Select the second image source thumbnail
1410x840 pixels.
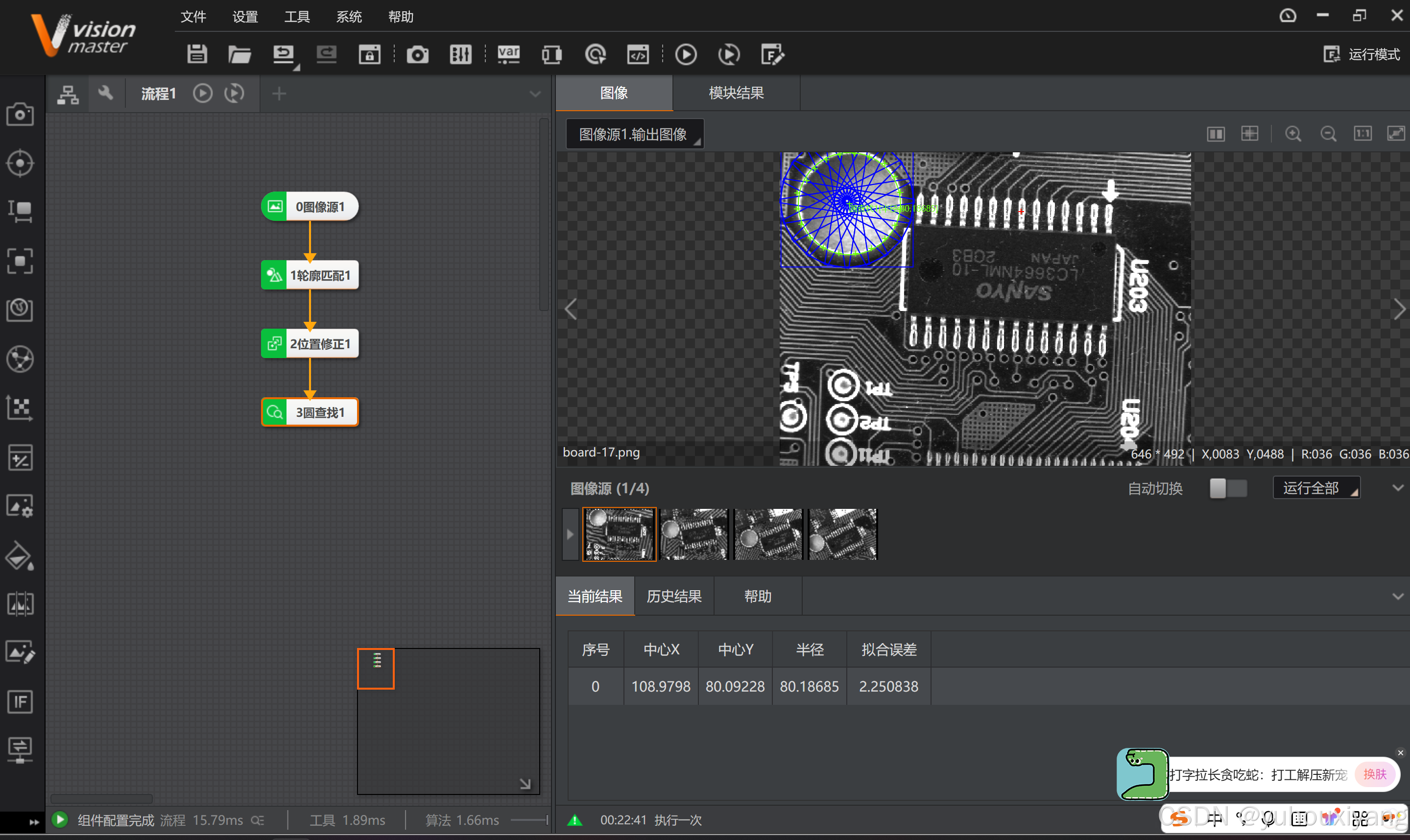pos(693,534)
